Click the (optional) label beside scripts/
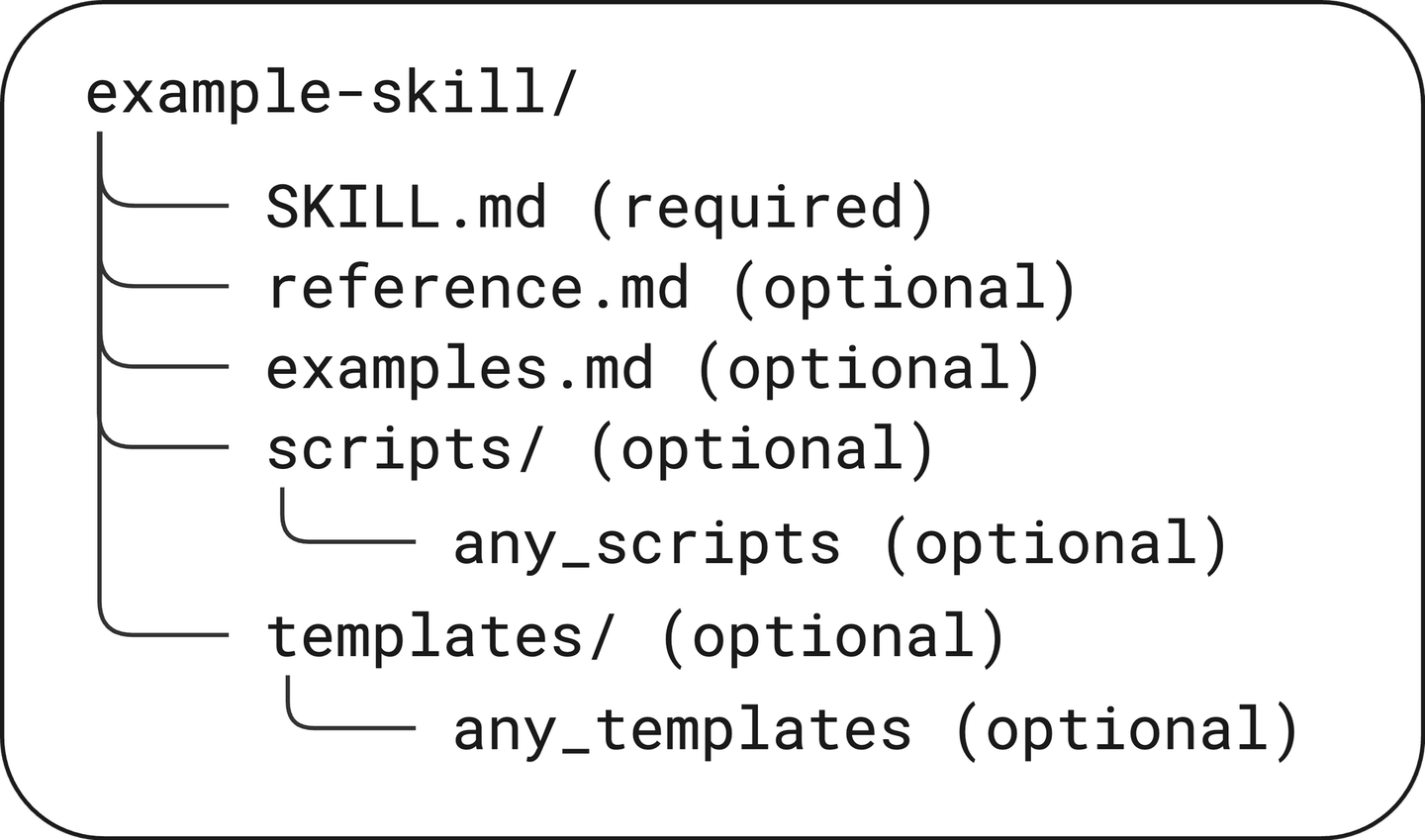The image size is (1425, 840). point(762,448)
